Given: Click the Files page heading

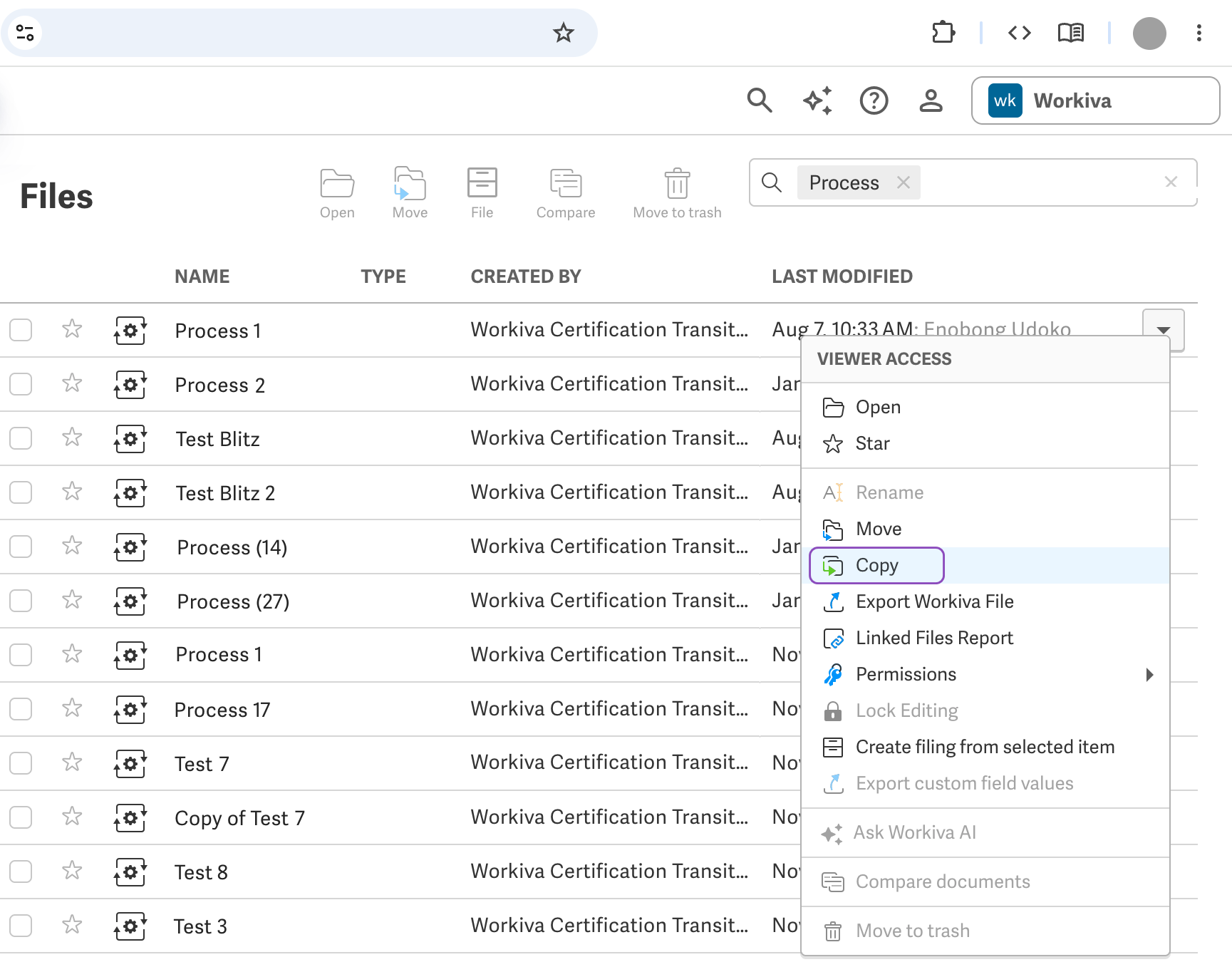Looking at the screenshot, I should (56, 196).
